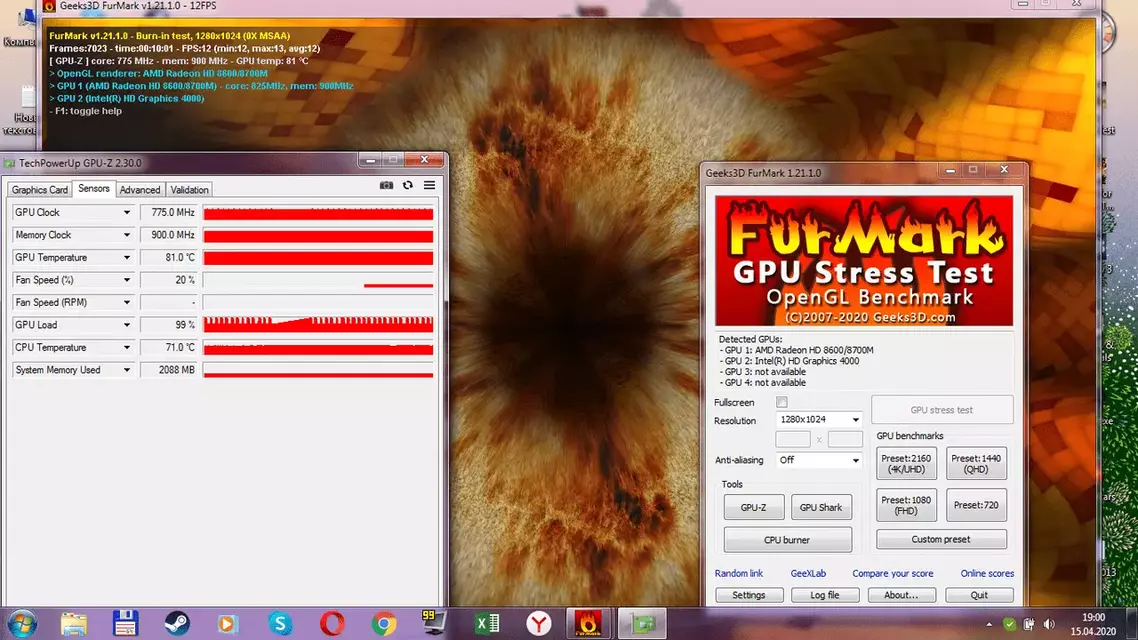Go to the Validation tab
Screen dimensions: 1138x640
click(189, 190)
